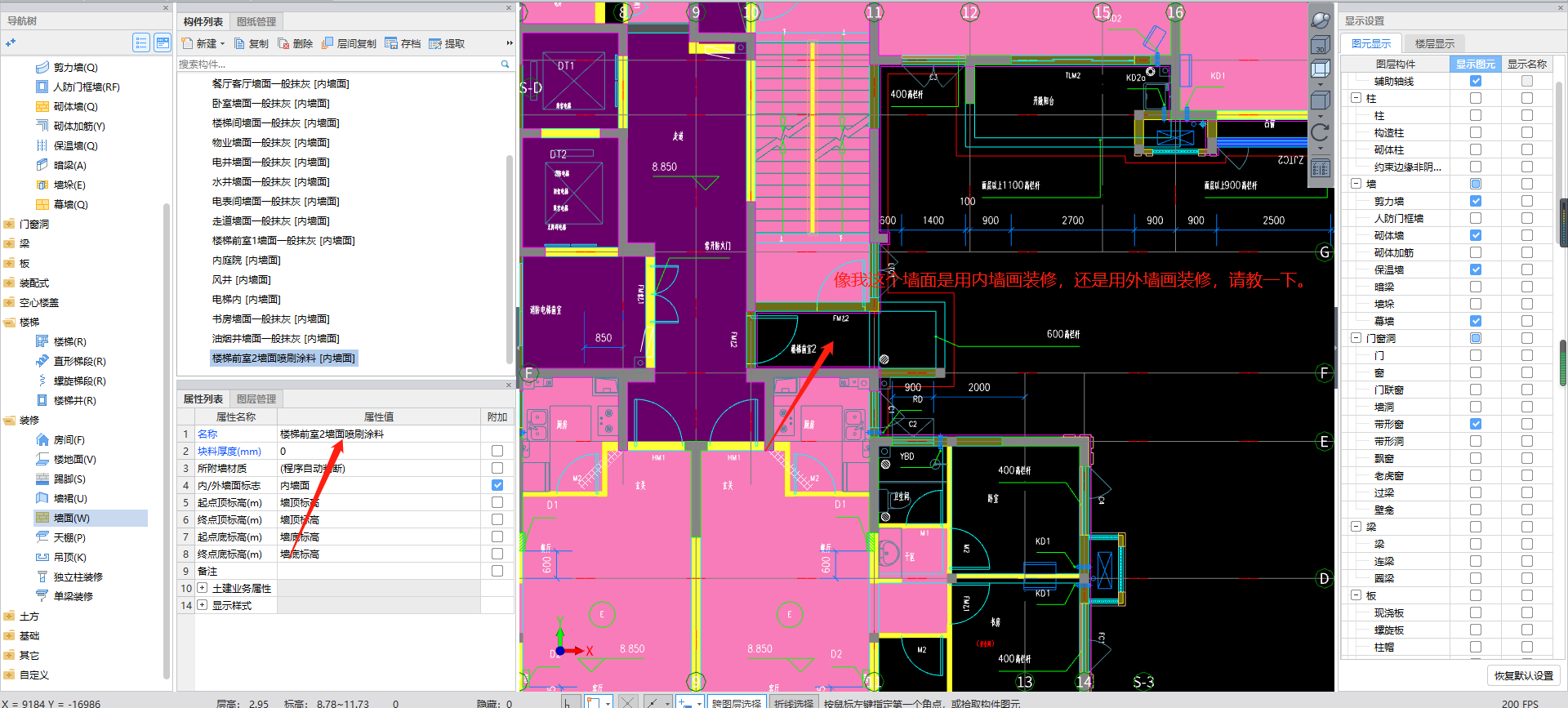This screenshot has width=1568, height=708.
Task: Click the rotate view icon
Action: [x=1321, y=132]
